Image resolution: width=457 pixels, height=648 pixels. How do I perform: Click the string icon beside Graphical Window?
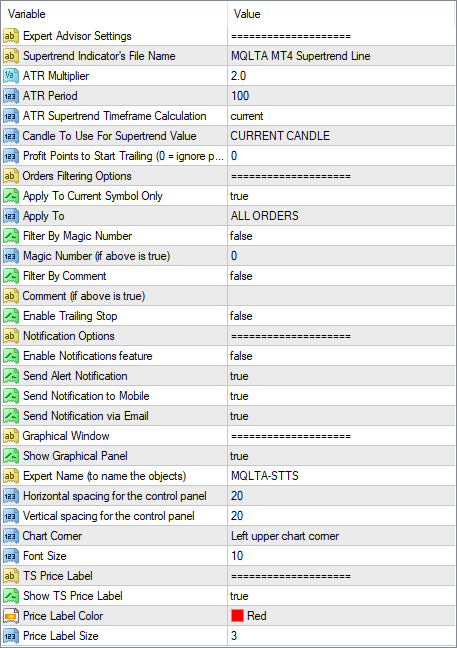coord(11,436)
